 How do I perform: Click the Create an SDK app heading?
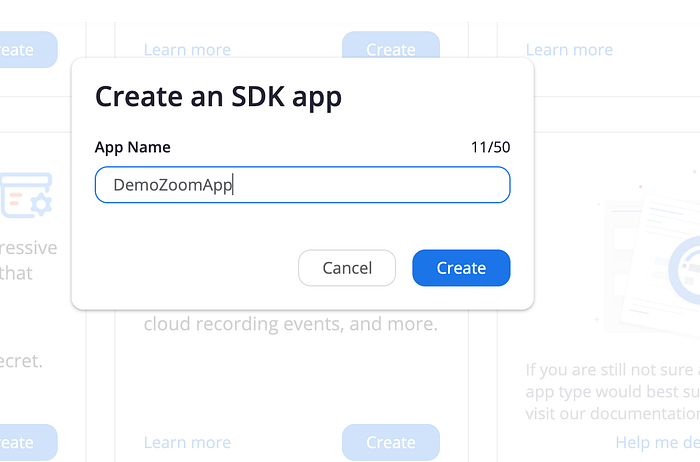pos(218,96)
